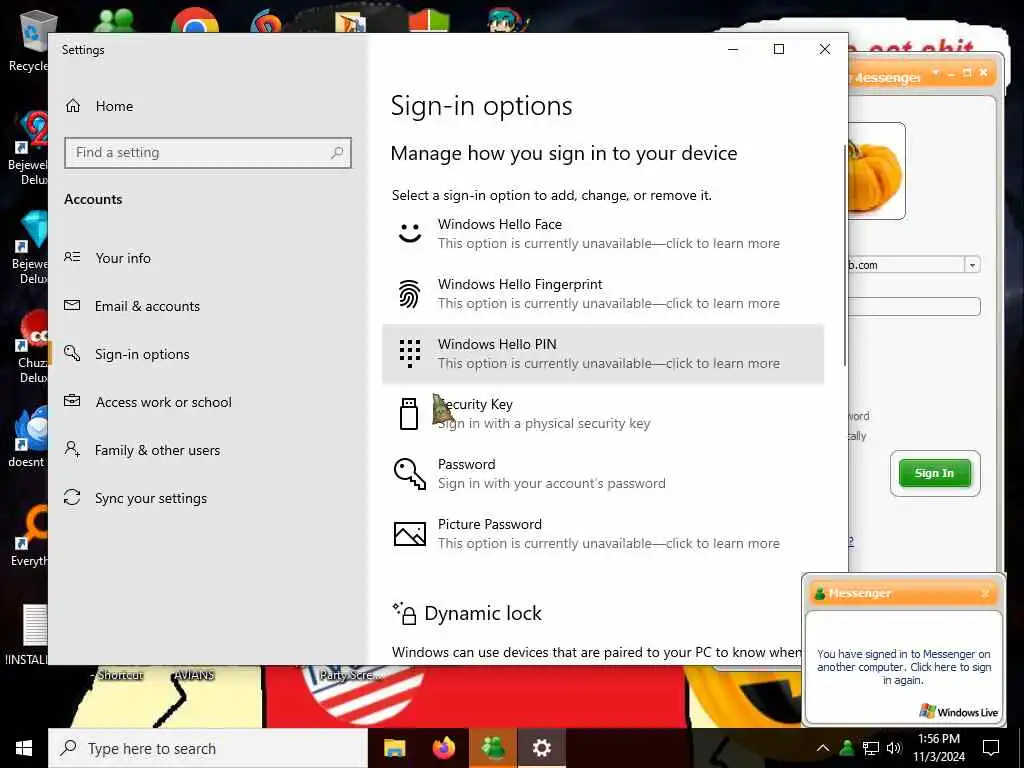Click the Windows Hello Face smiley icon
This screenshot has height=768, width=1024.
tap(410, 233)
